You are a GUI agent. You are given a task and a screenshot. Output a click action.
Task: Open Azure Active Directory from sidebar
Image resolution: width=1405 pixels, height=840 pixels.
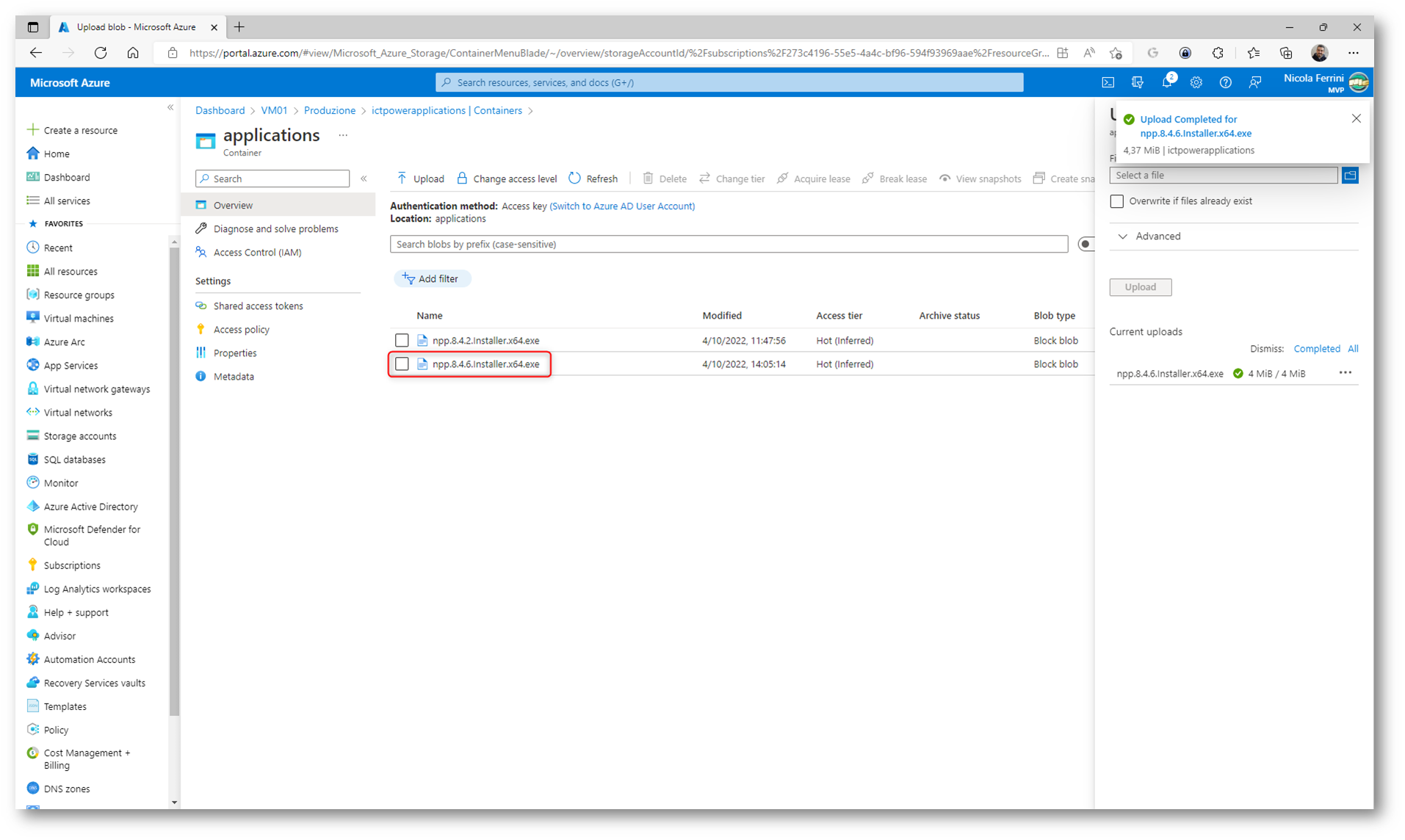pyautogui.click(x=82, y=506)
